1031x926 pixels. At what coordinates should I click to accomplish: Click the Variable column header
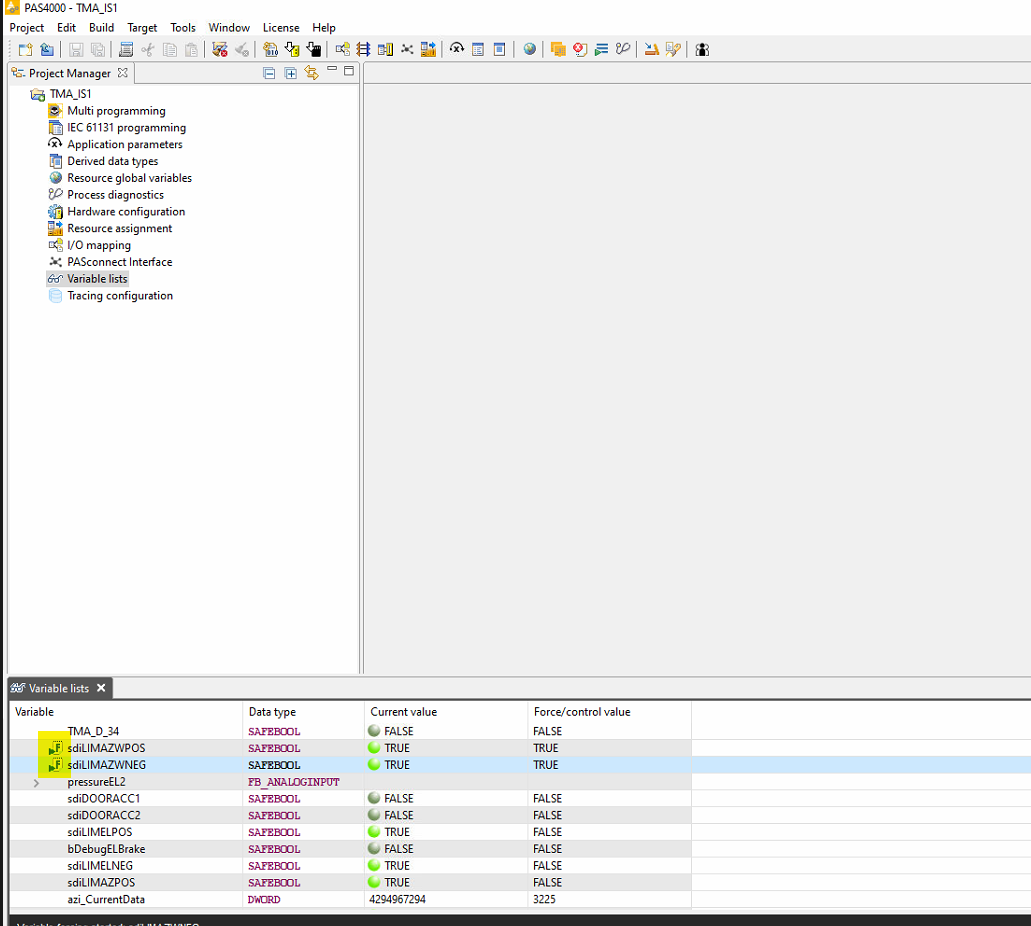tap(126, 712)
